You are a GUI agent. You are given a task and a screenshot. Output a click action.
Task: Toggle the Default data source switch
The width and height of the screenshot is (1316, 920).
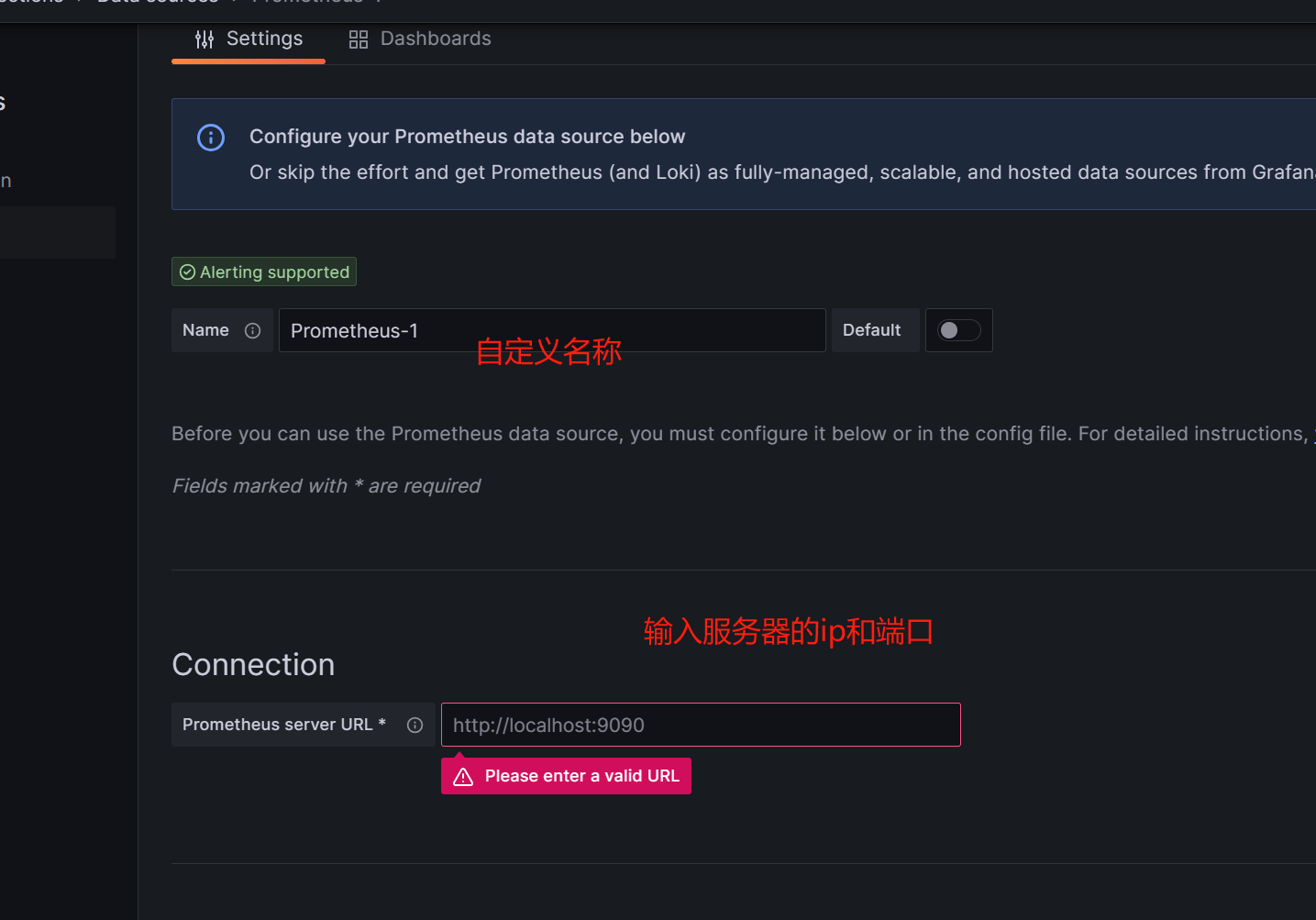(959, 330)
